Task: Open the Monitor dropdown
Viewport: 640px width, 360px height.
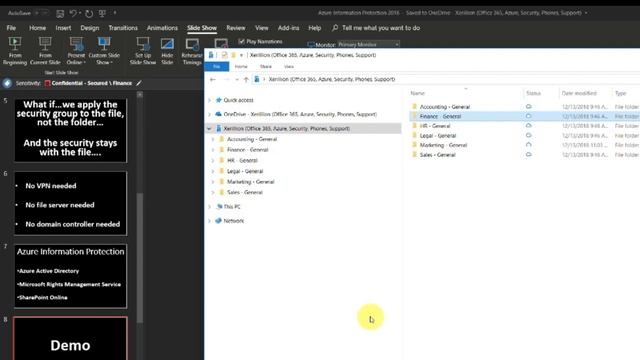Action: (x=369, y=44)
